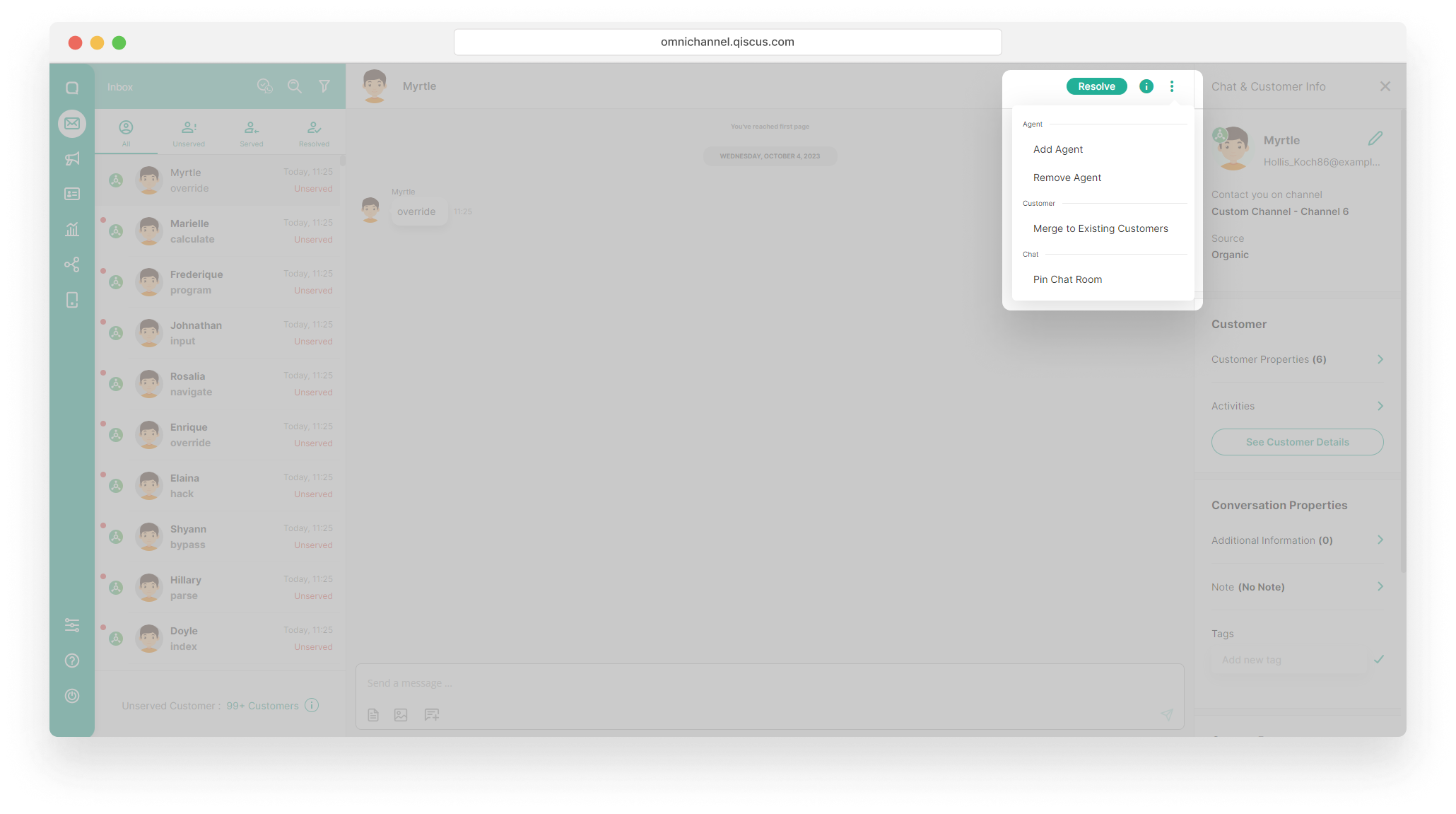Click the inbox filter funnel icon
Viewport: 1456px width, 814px height.
324,86
